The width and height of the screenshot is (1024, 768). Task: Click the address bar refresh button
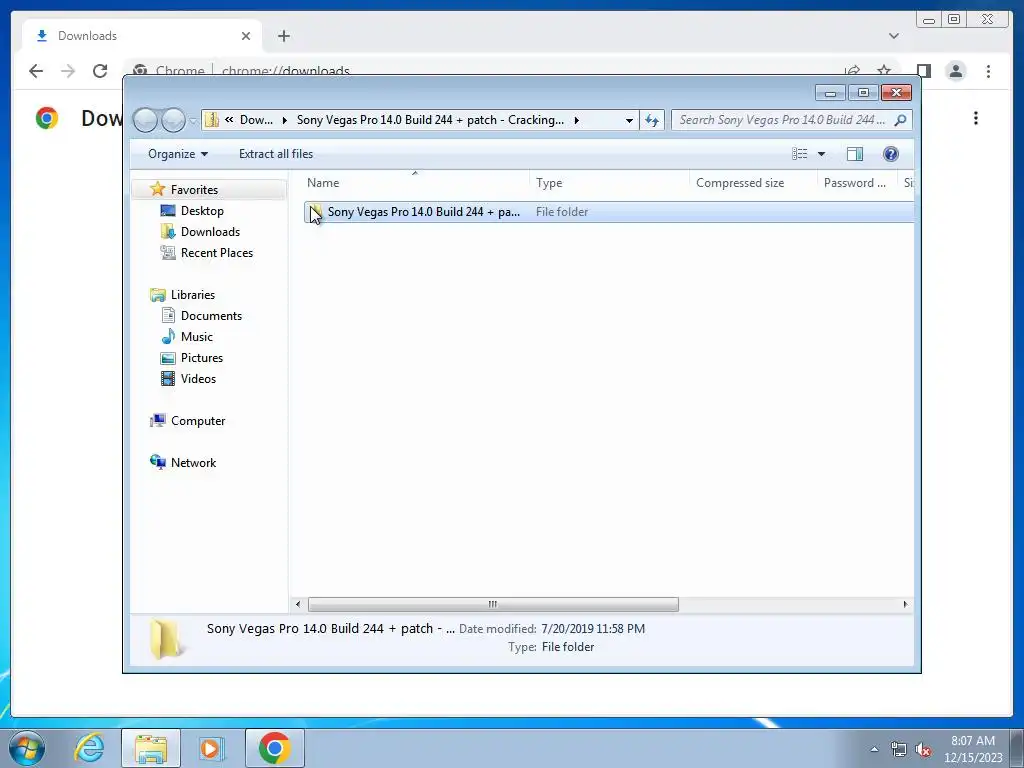pyautogui.click(x=652, y=120)
